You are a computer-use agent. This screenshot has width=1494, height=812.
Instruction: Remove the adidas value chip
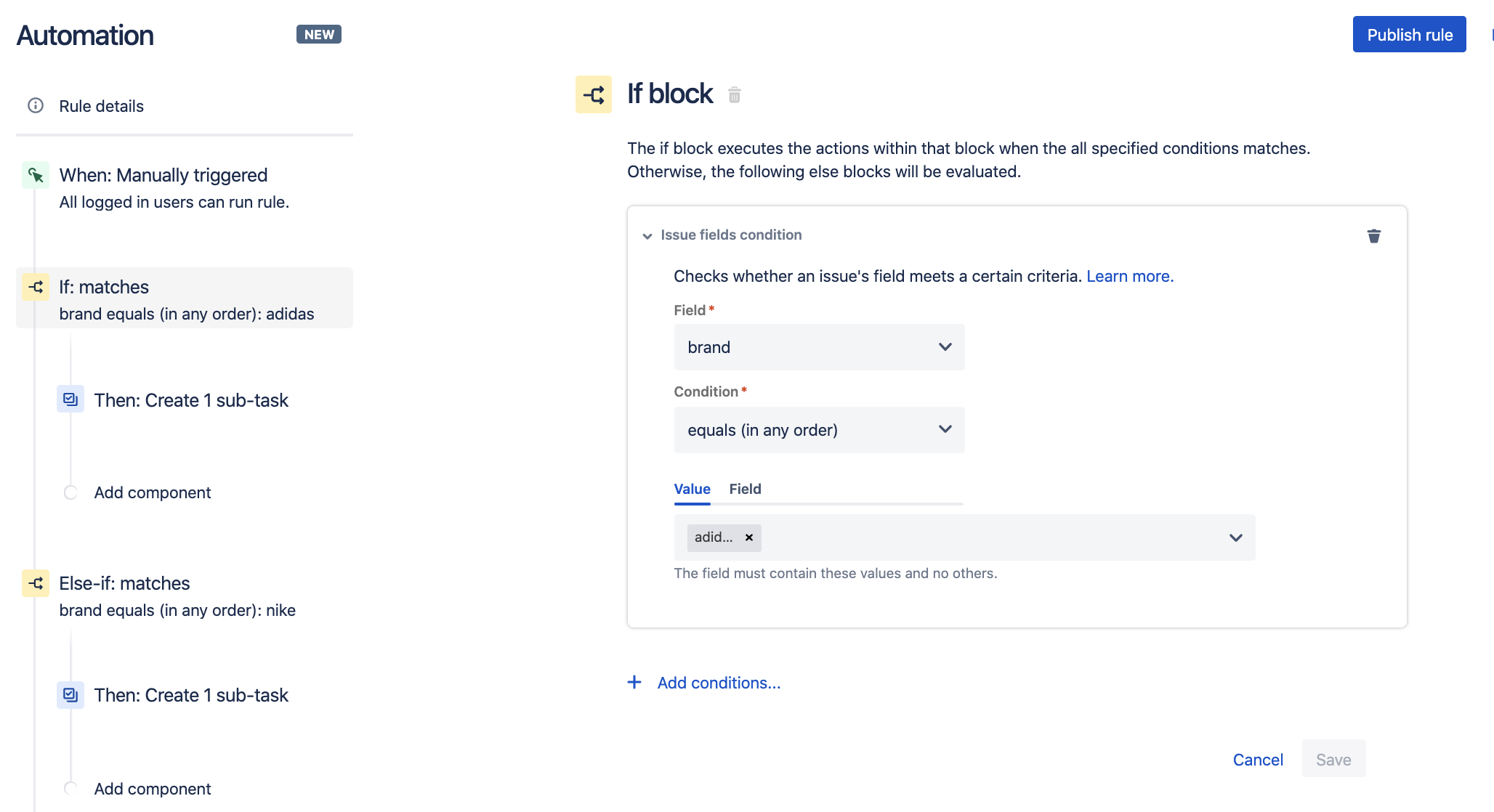coord(749,537)
